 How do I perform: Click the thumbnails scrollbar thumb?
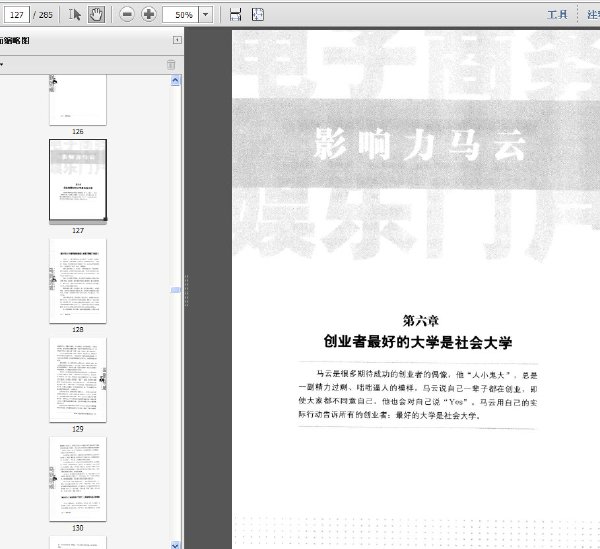click(175, 290)
